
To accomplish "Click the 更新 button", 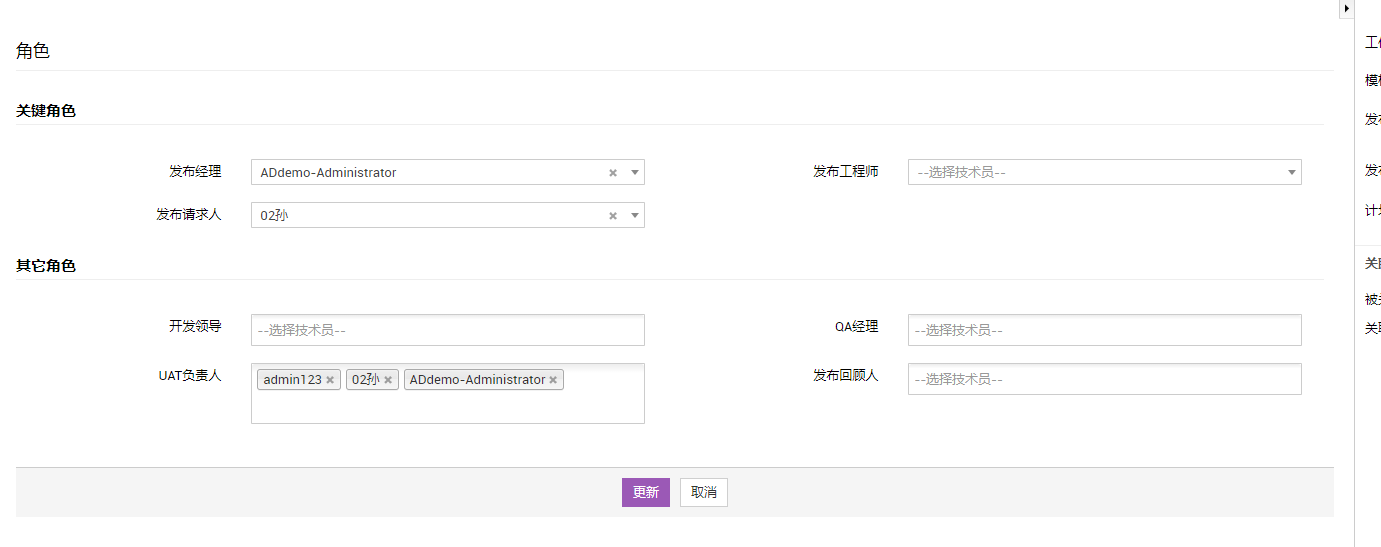I will pyautogui.click(x=645, y=492).
